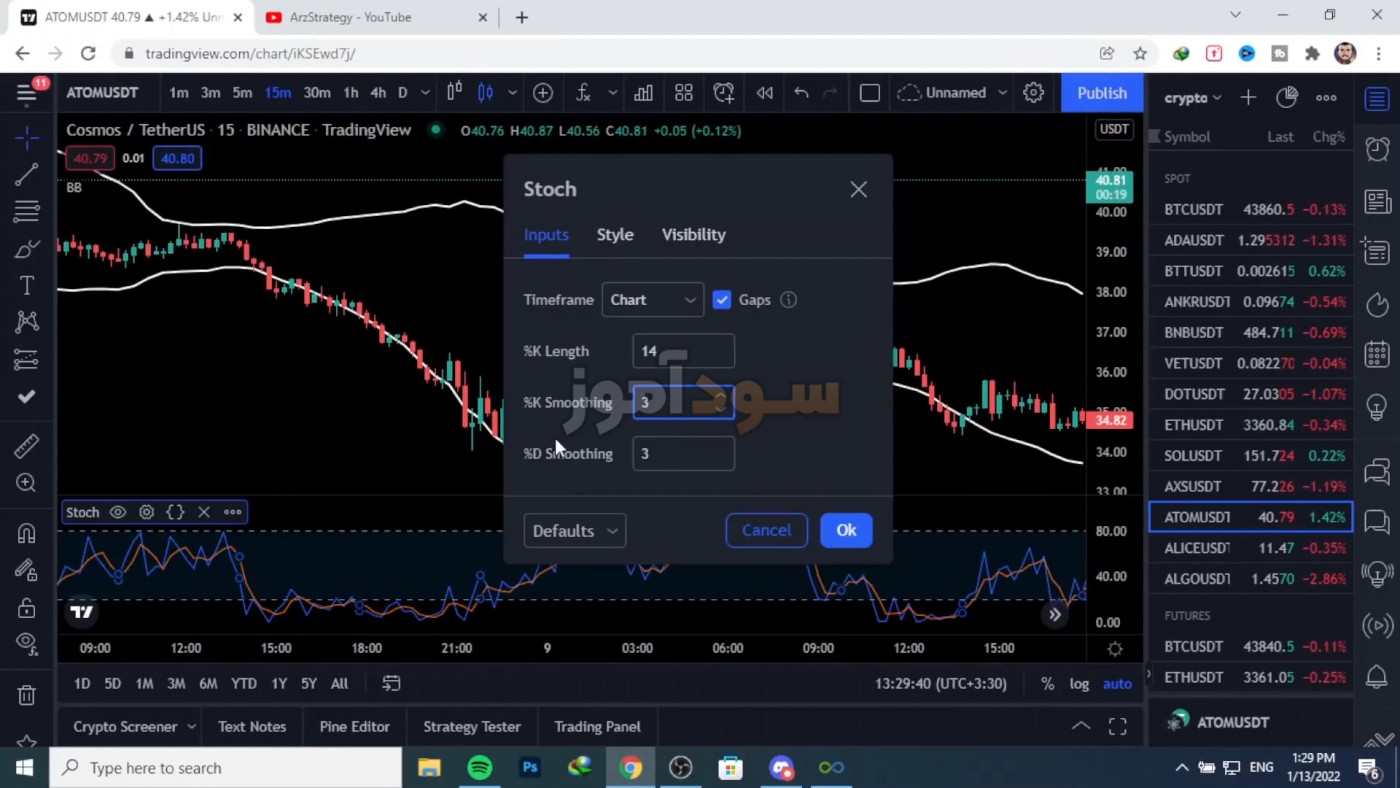This screenshot has width=1400, height=788.
Task: Start bar replay mode
Action: [x=765, y=93]
